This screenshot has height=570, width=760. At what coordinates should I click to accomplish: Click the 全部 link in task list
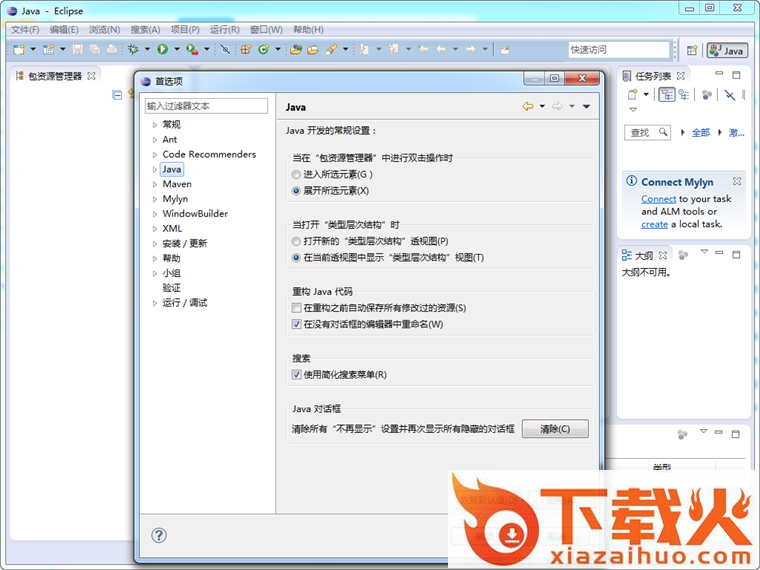(x=700, y=132)
